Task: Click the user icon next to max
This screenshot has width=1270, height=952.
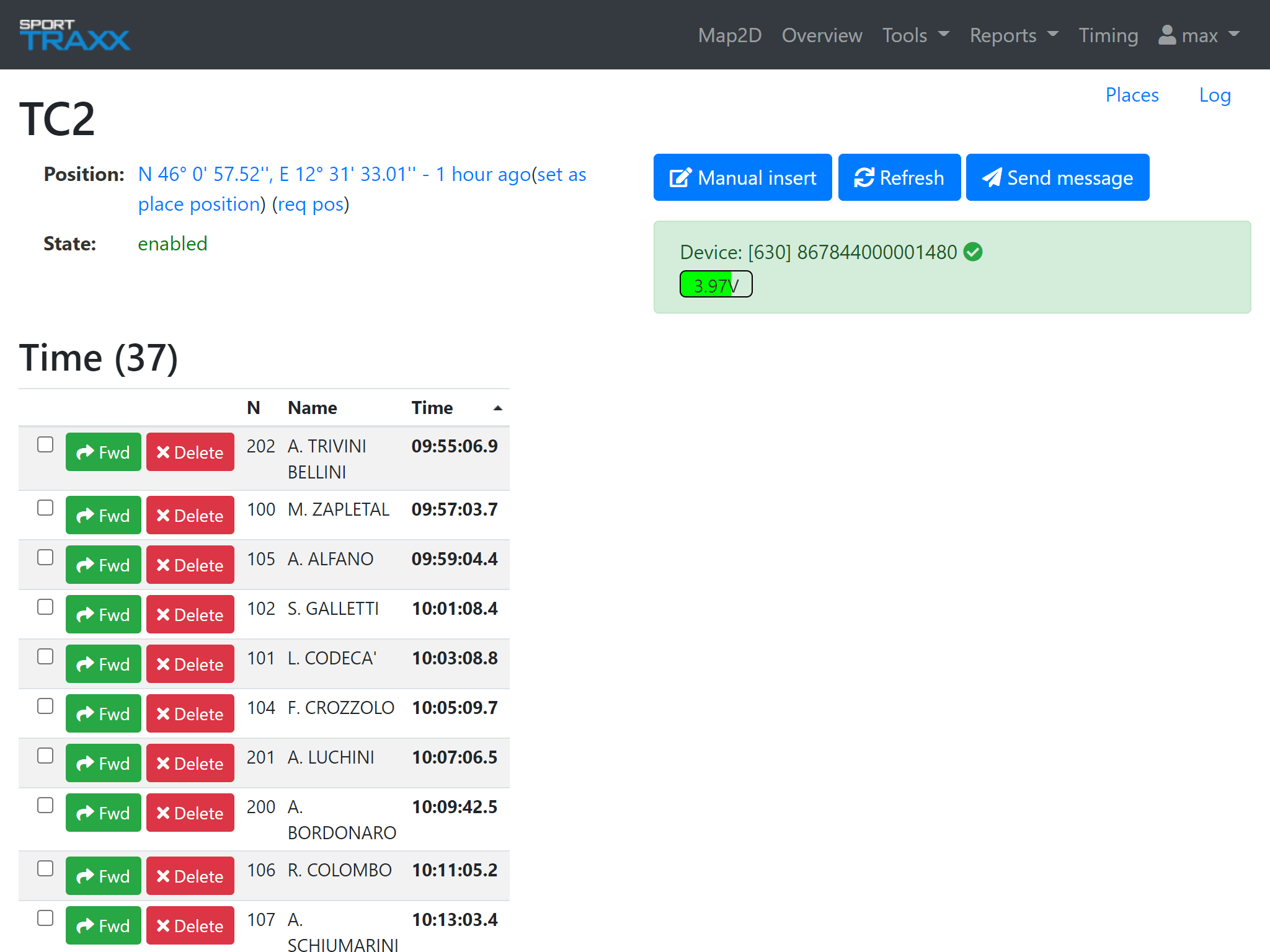Action: (x=1166, y=35)
